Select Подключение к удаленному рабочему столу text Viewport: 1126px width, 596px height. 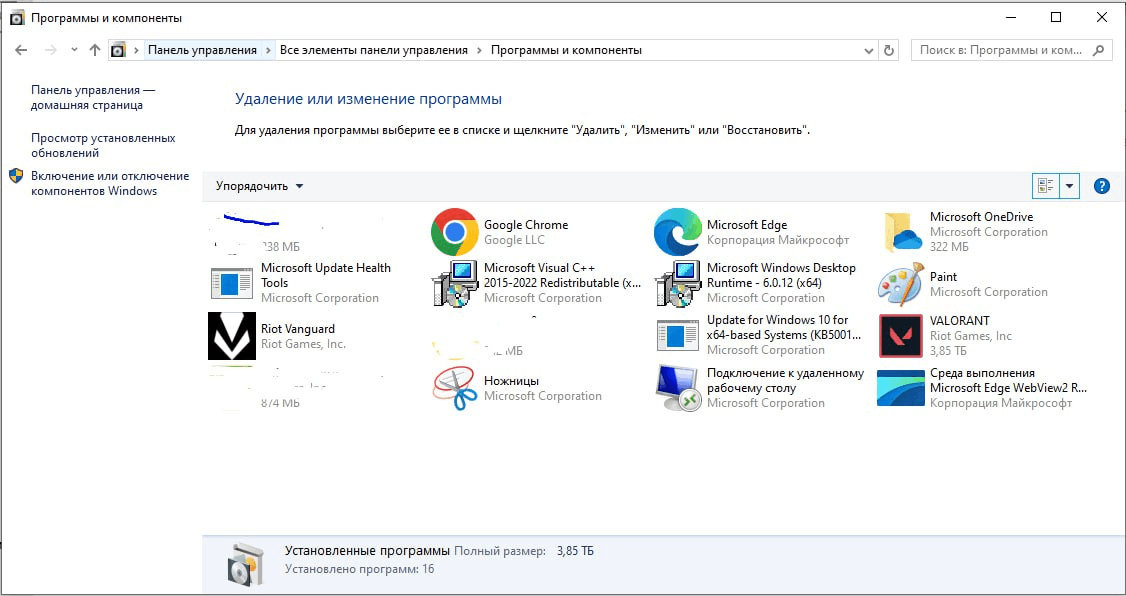785,381
